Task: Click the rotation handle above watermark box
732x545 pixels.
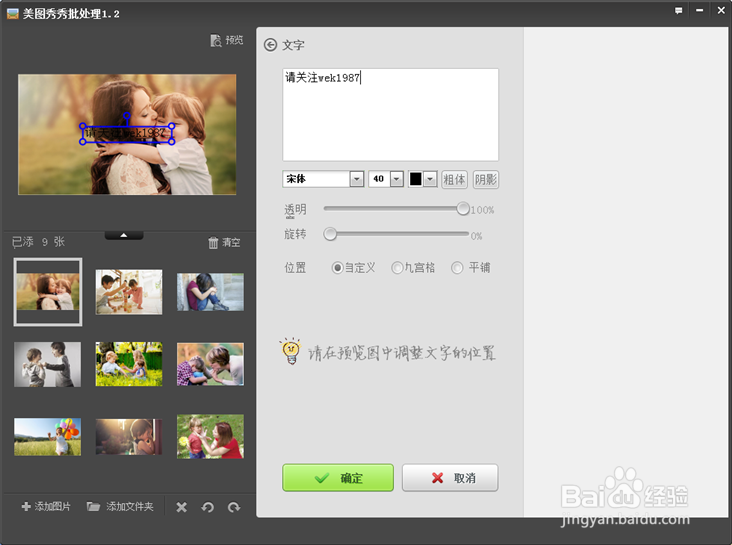Action: tap(127, 115)
